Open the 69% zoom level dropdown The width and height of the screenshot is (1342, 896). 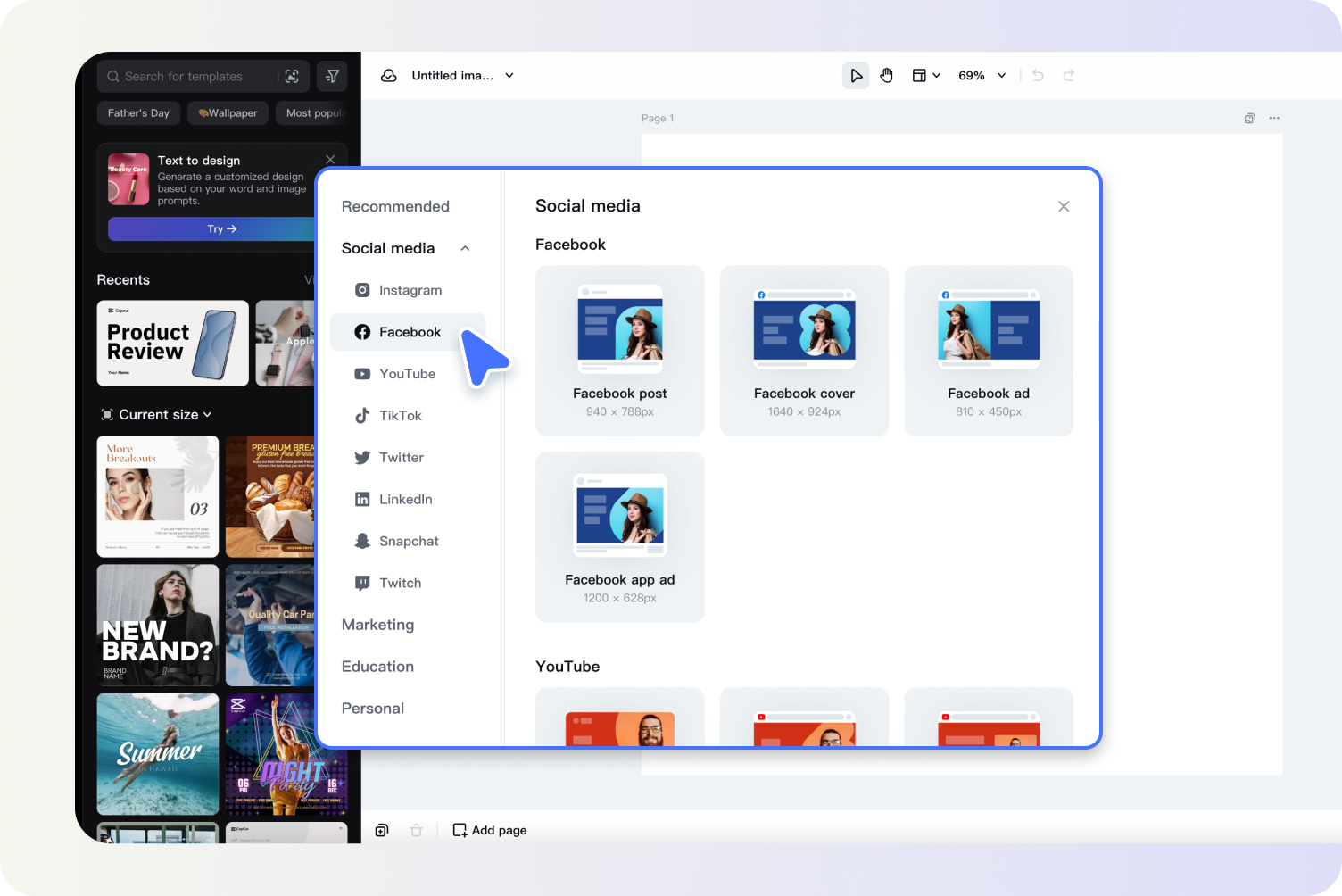pos(982,76)
